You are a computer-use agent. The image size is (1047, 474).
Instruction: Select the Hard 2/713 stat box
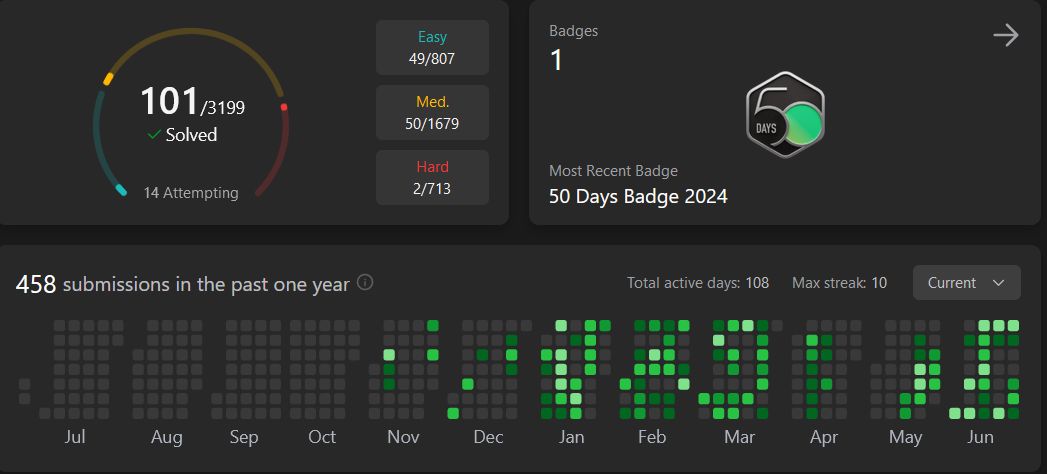point(432,178)
